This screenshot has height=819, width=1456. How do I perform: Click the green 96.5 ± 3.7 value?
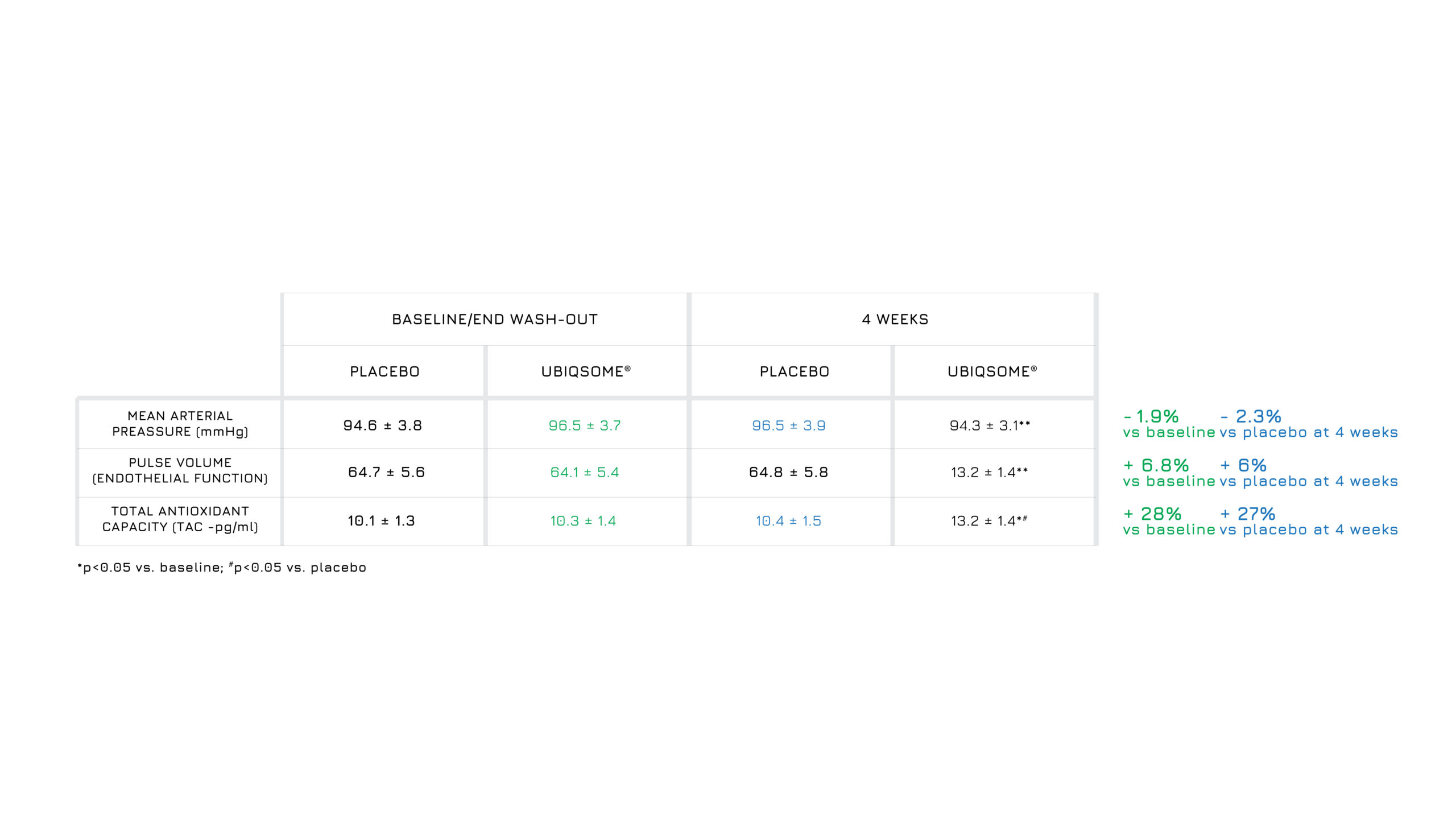tap(585, 425)
